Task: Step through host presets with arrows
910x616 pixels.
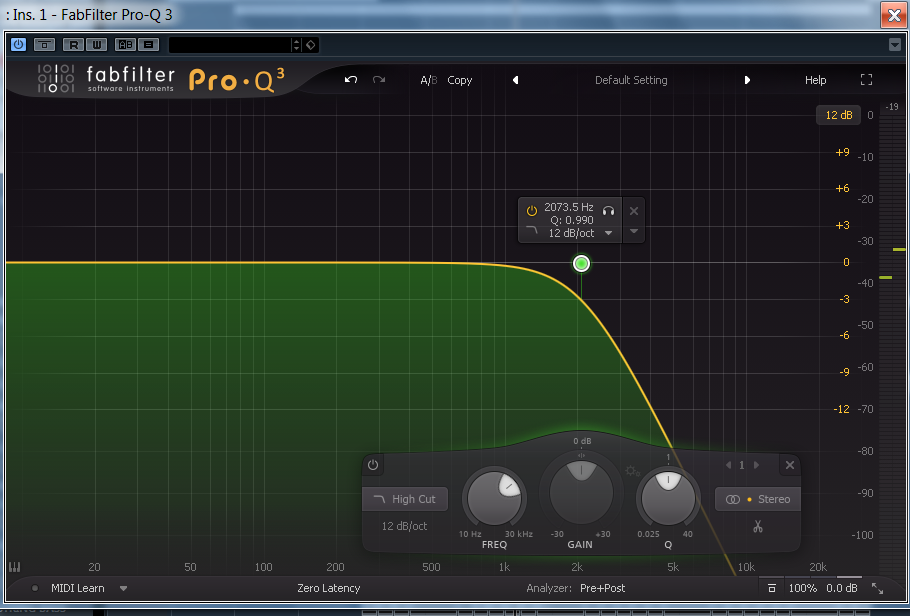Action: click(x=297, y=45)
